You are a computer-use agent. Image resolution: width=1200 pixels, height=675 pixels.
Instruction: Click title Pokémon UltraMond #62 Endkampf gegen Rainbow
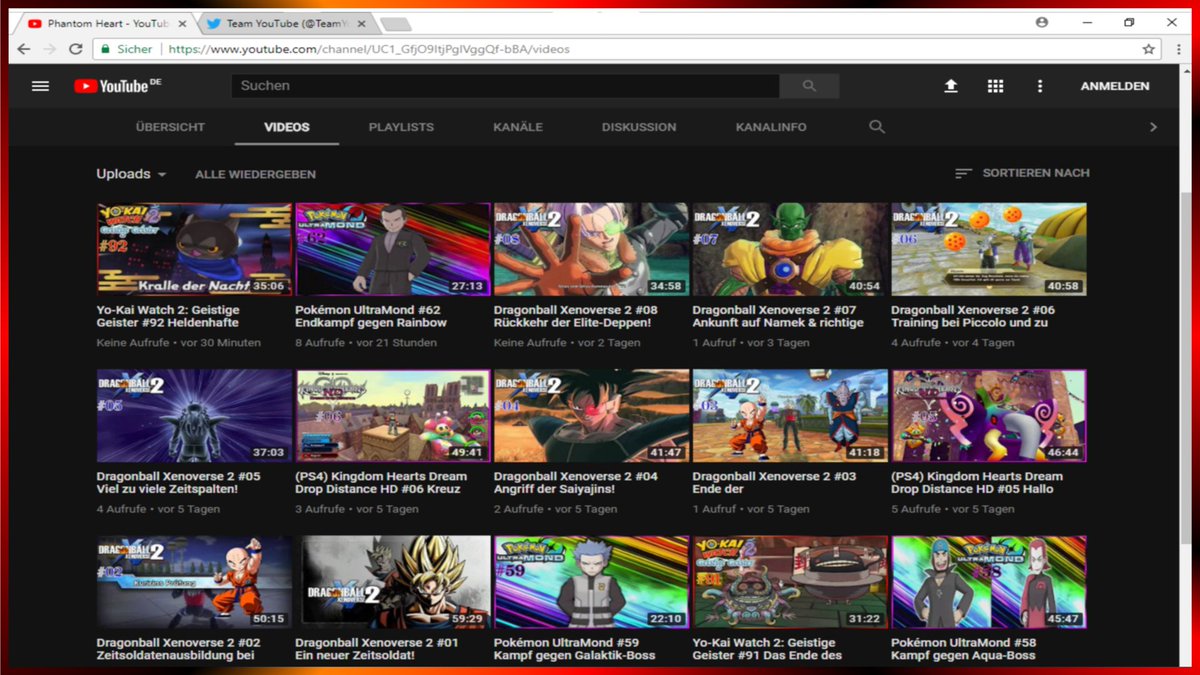pos(371,316)
